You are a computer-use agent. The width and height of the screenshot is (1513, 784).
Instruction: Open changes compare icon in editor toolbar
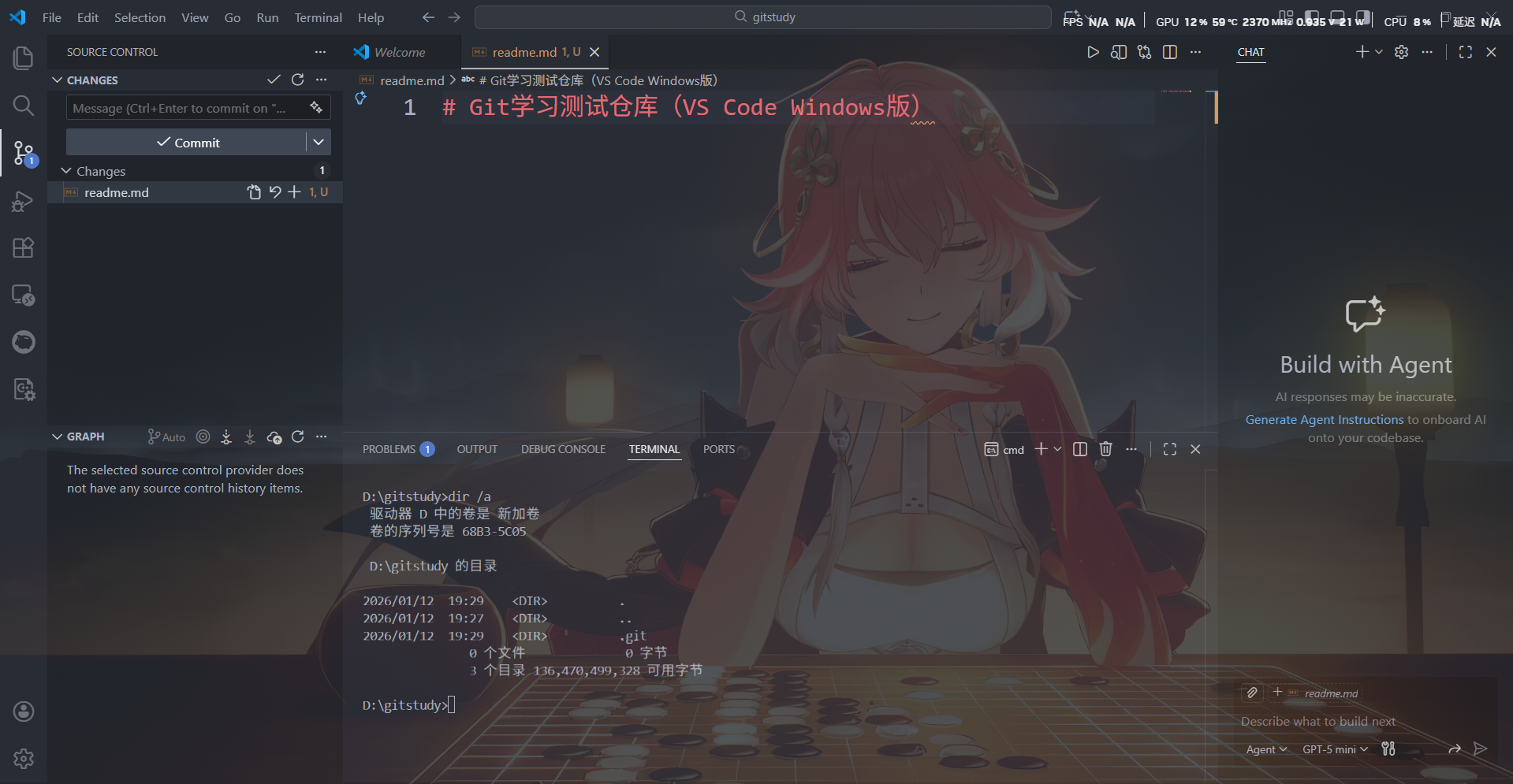click(1144, 52)
